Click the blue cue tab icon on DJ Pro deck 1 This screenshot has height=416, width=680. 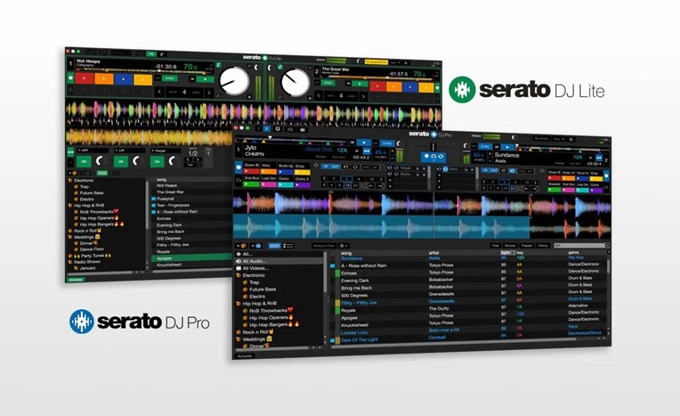(x=238, y=168)
